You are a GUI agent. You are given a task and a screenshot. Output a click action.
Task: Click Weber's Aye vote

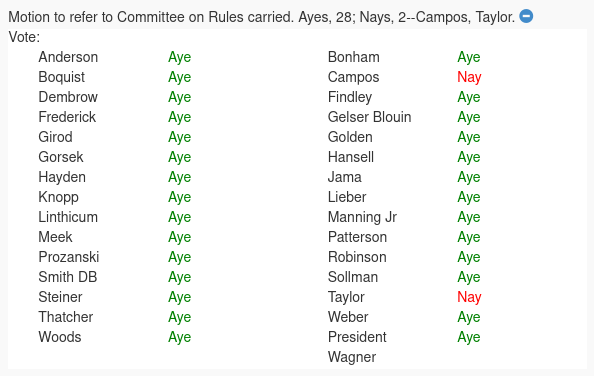[469, 317]
